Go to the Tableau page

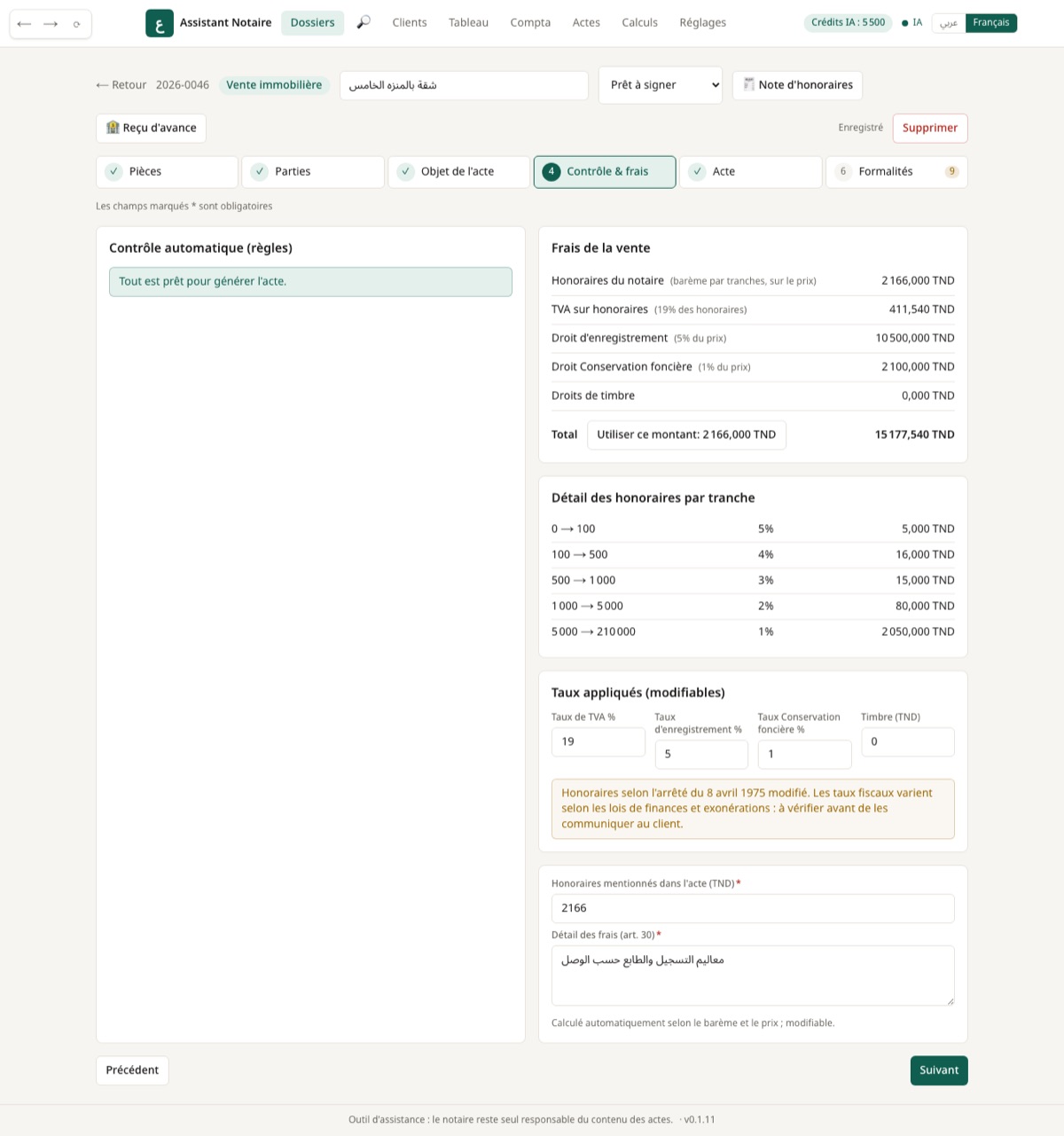pos(468,23)
